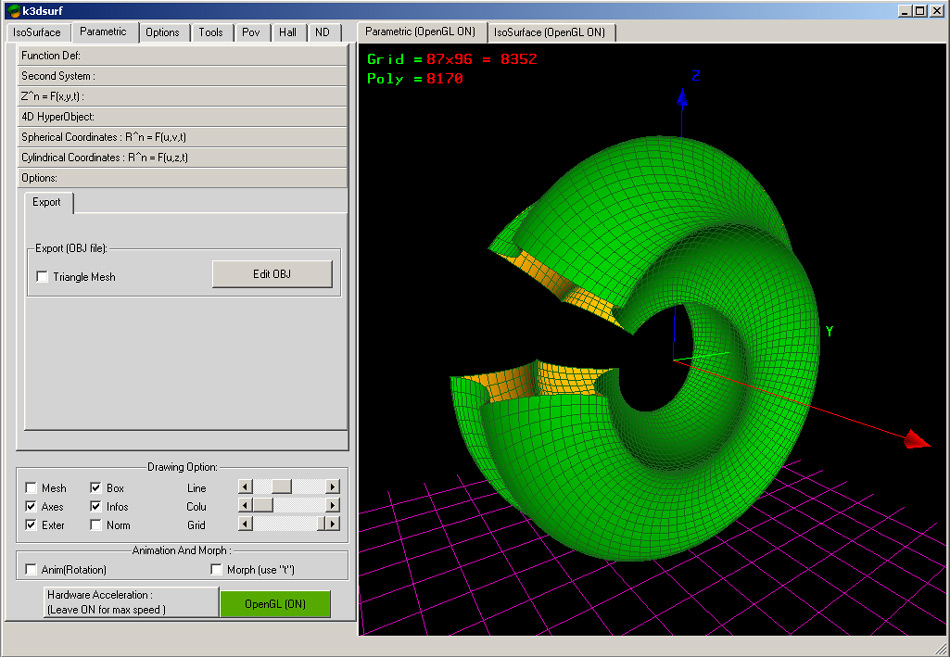The width and height of the screenshot is (950, 657).
Task: Click the Colu slider left arrow
Action: (x=245, y=505)
